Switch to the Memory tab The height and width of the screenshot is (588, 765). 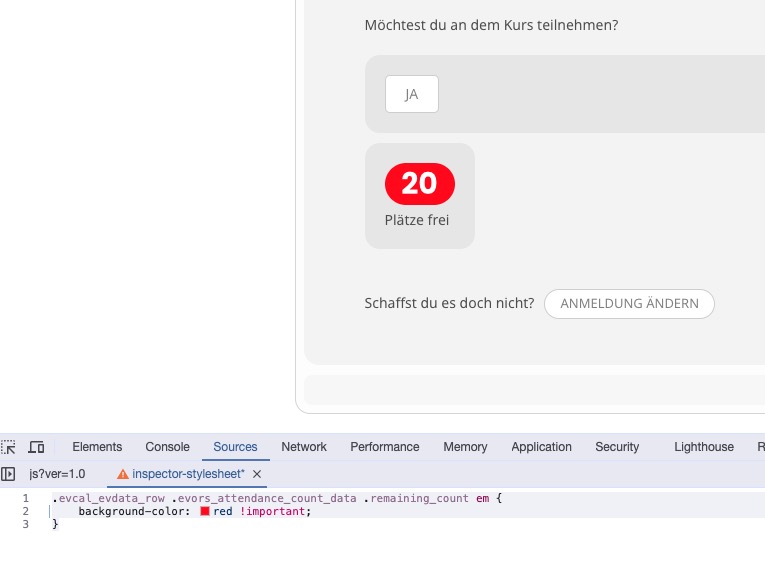465,447
